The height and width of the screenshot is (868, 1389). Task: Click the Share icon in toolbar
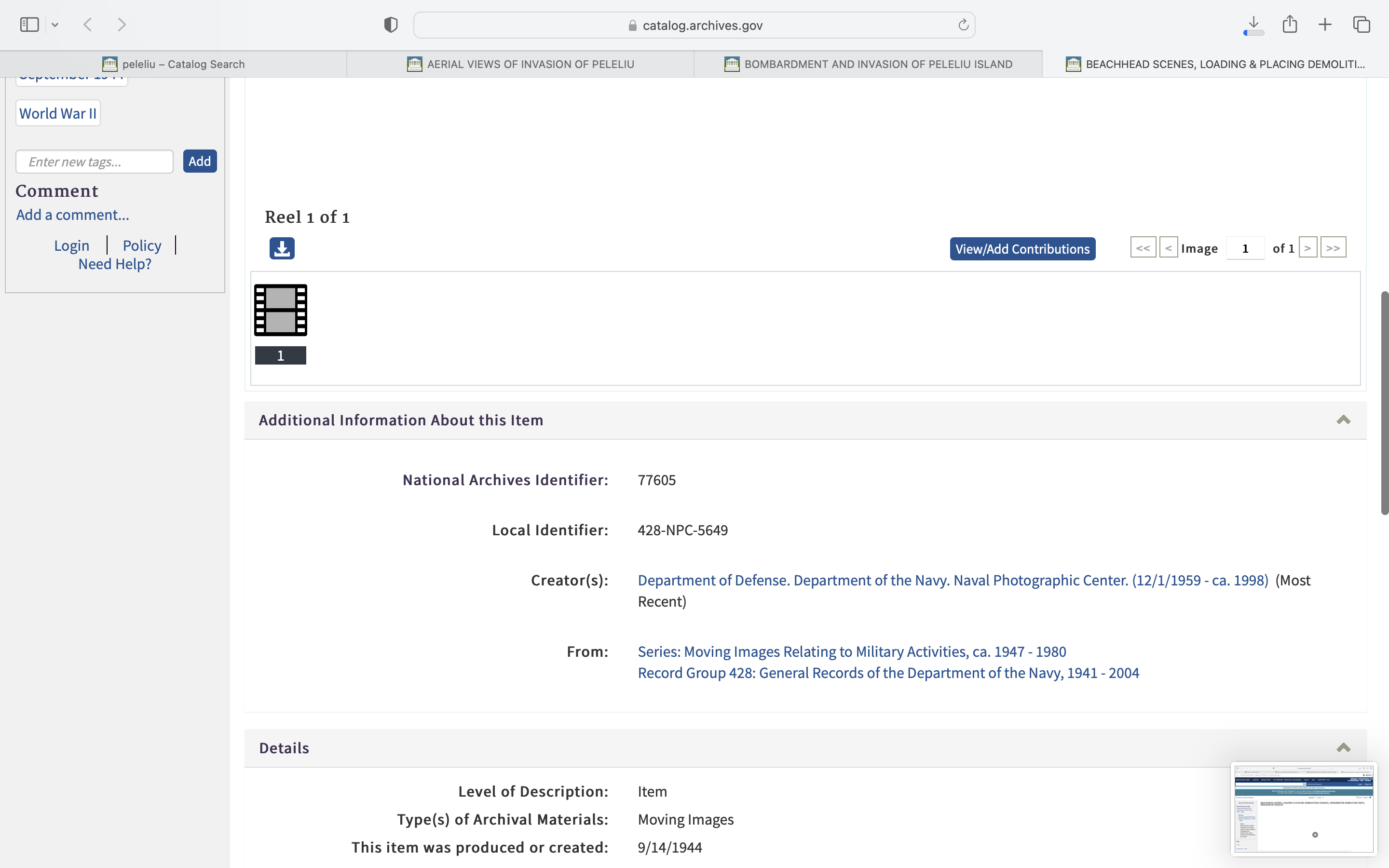coord(1290,25)
